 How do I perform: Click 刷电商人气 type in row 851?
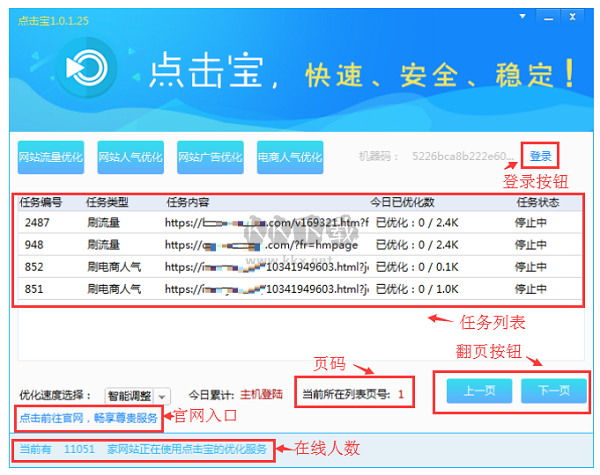(114, 289)
